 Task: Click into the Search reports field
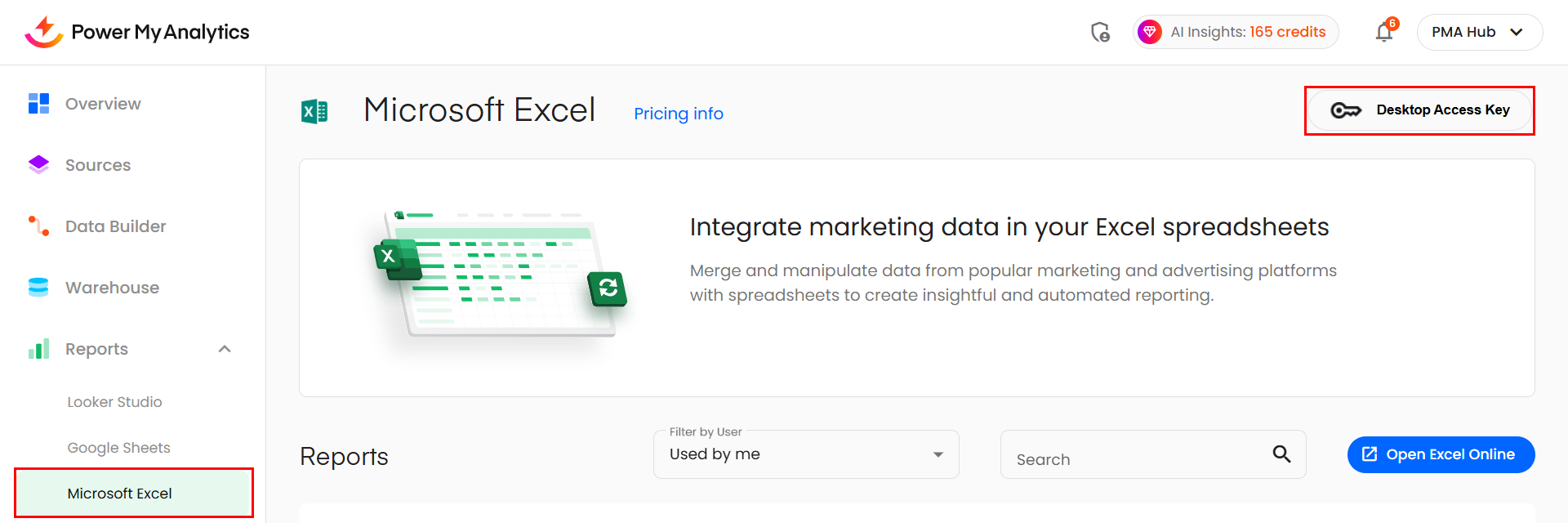tap(1135, 458)
